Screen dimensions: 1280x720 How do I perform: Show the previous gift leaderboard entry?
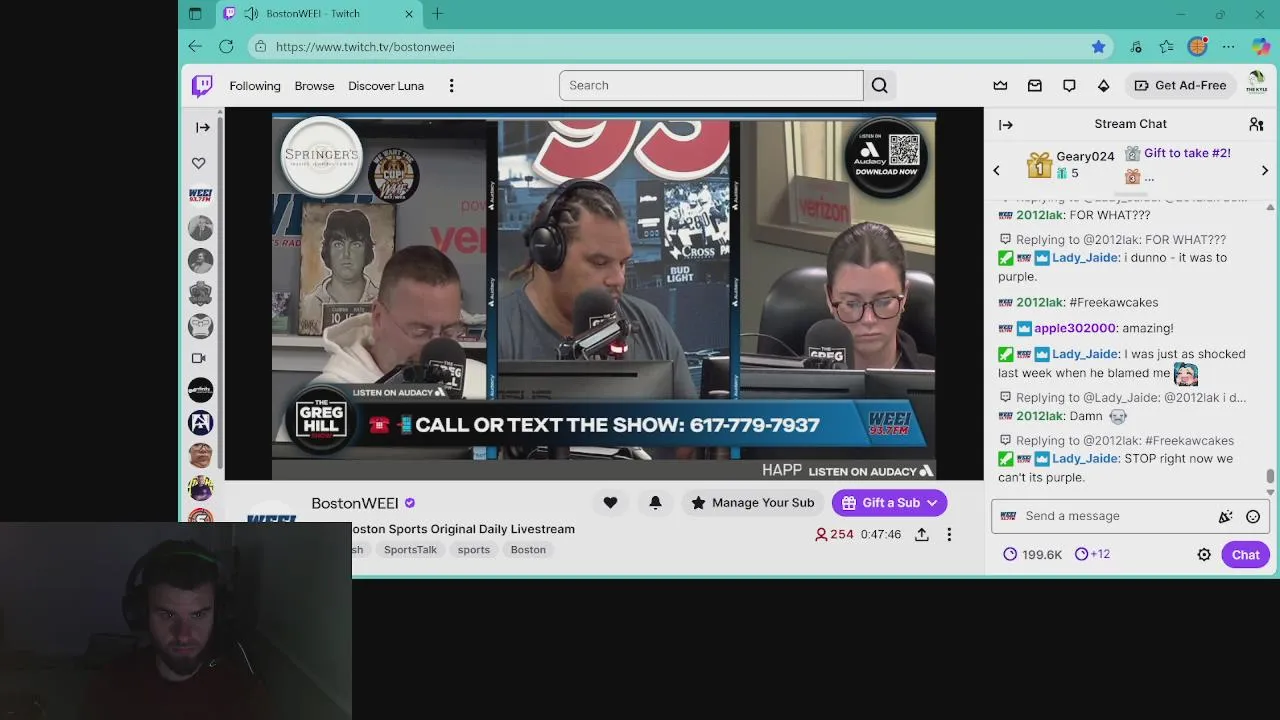point(996,171)
